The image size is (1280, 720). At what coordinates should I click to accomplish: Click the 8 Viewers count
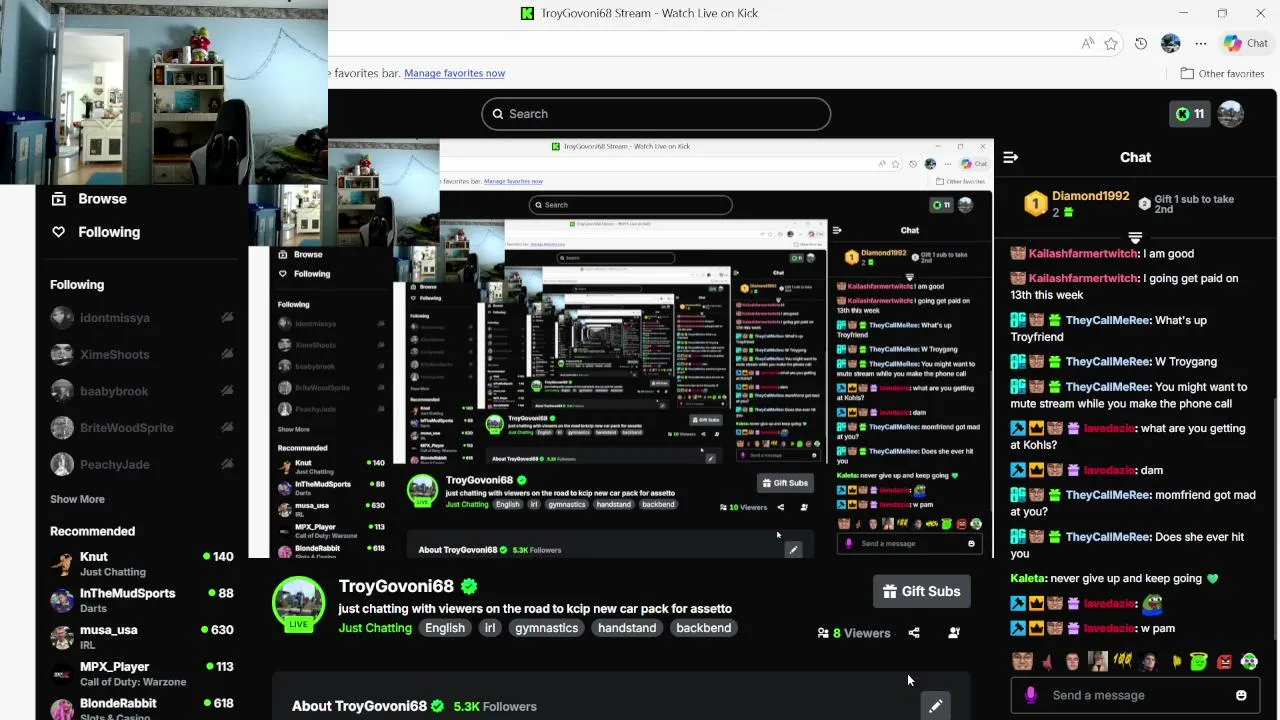click(853, 633)
